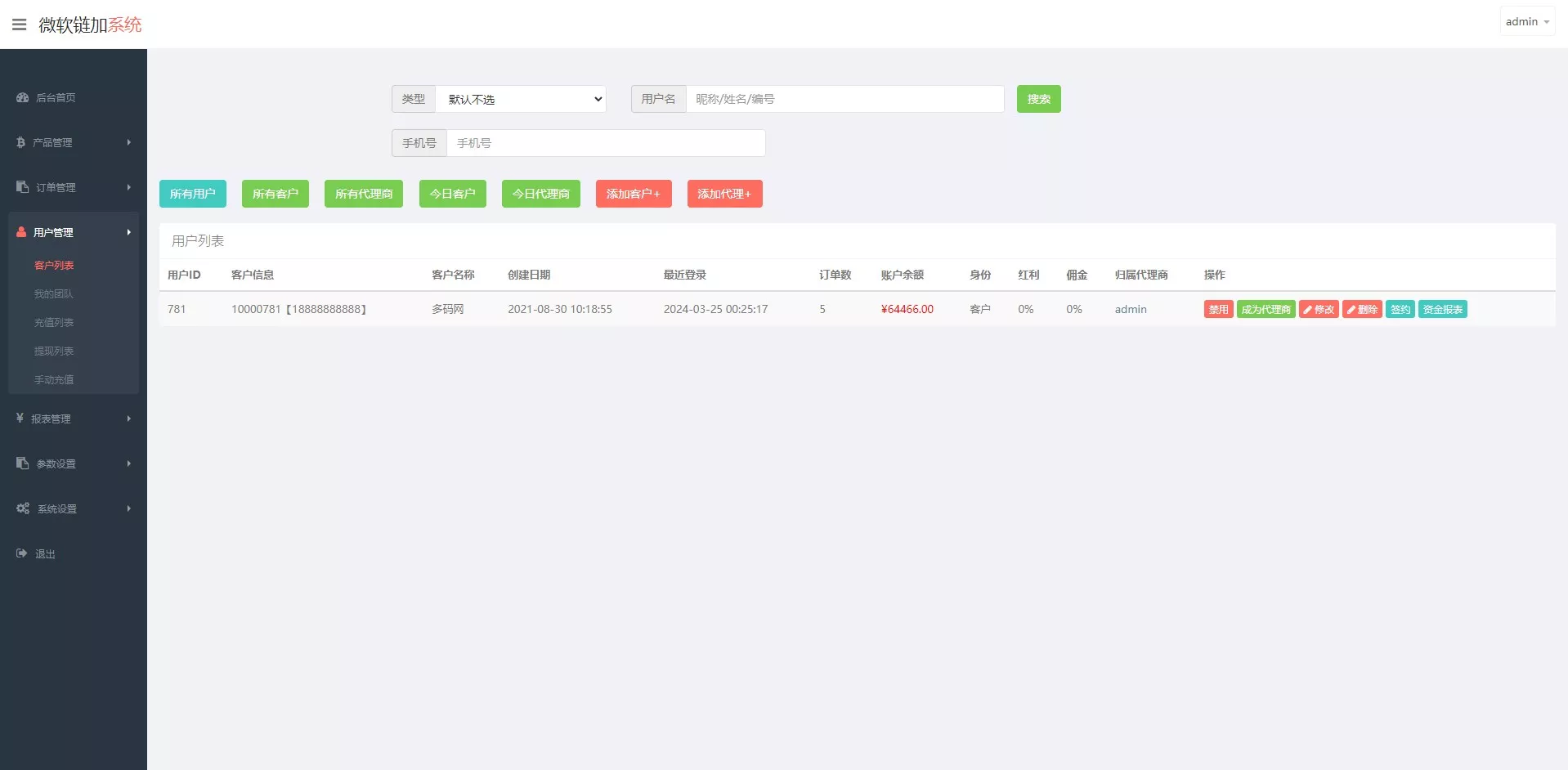Click the copy icon beside 订单管理
The height and width of the screenshot is (770, 1568).
coord(23,187)
